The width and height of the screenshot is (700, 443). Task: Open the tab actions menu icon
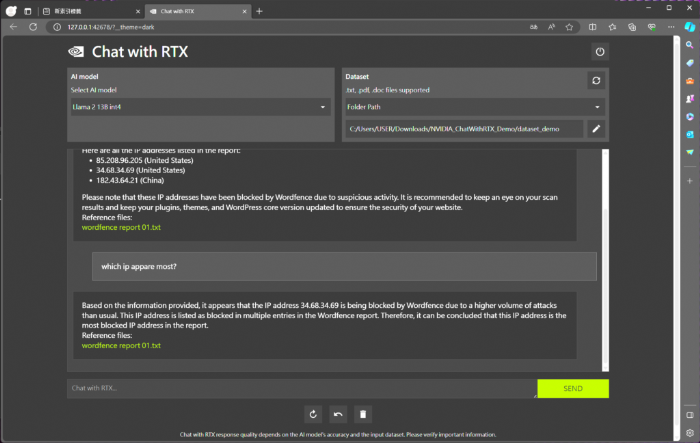[28, 11]
